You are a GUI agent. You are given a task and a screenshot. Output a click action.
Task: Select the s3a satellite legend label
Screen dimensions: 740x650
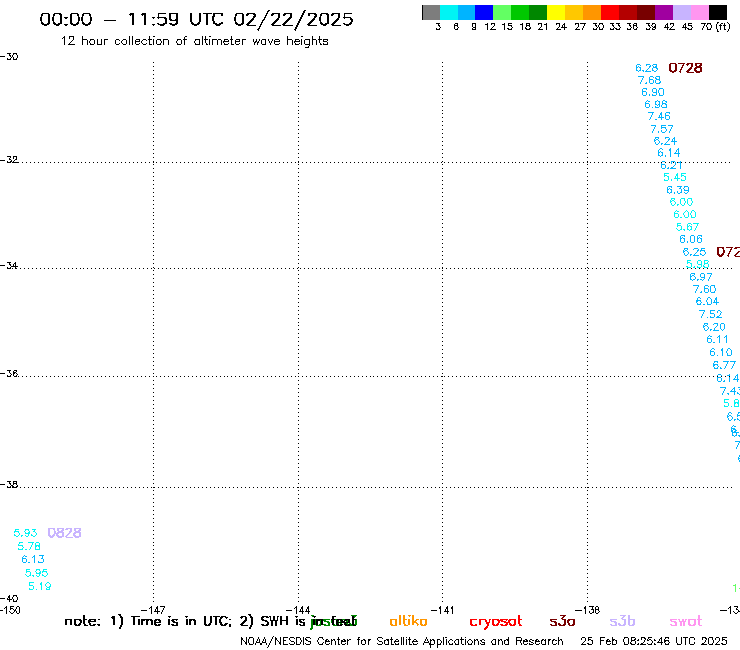pyautogui.click(x=562, y=622)
